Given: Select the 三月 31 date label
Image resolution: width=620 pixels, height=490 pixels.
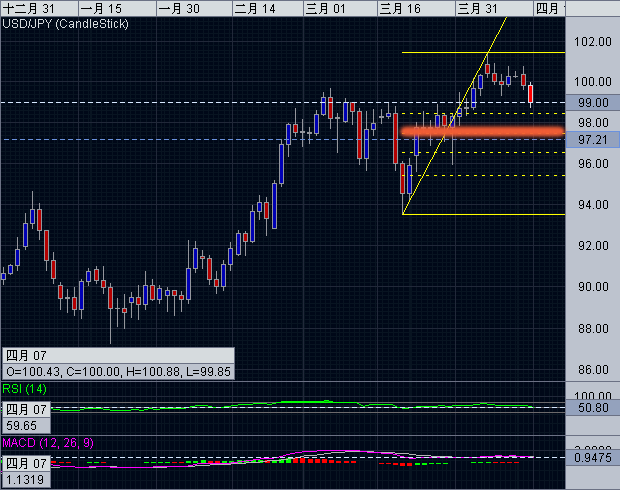Looking at the screenshot, I should 477,8.
